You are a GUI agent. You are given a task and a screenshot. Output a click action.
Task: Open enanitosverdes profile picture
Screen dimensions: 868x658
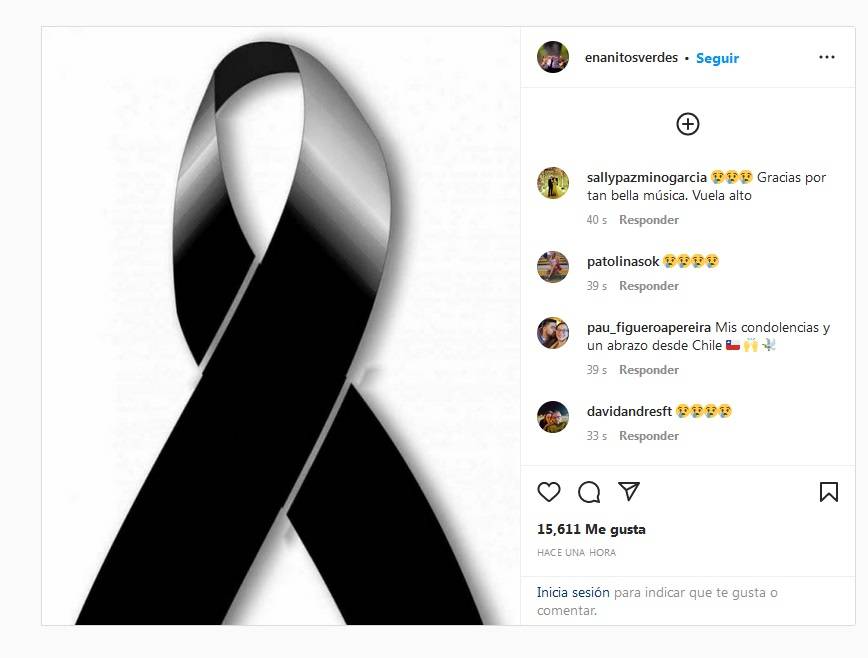[552, 57]
